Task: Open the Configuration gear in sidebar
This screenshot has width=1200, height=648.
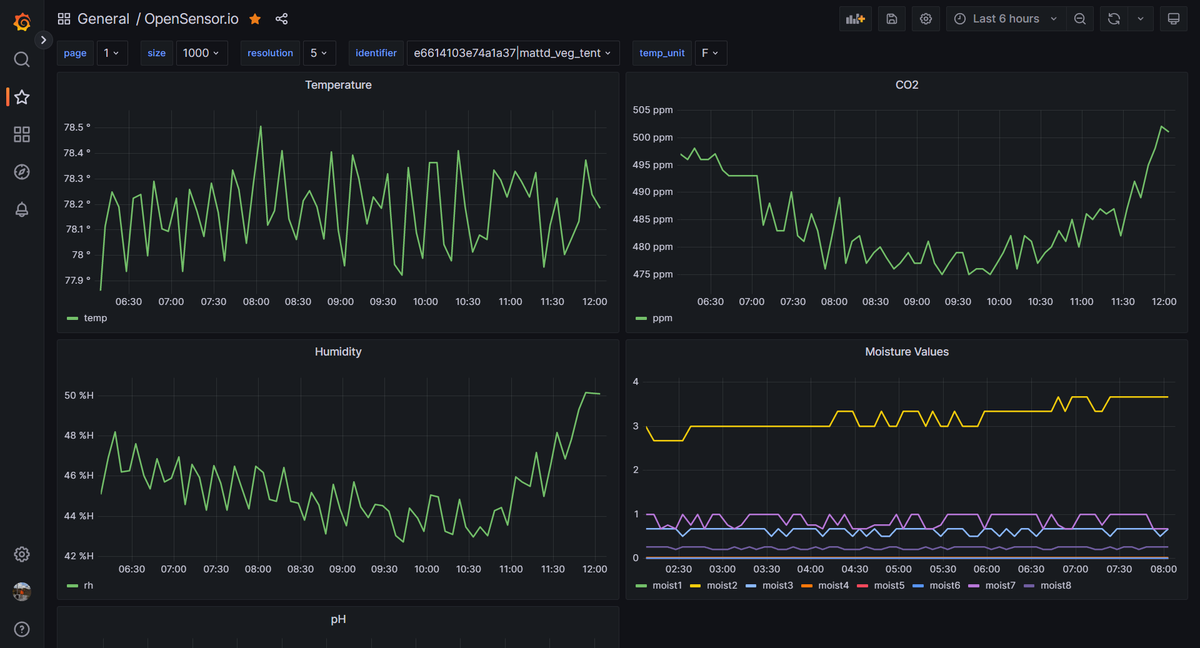Action: [x=22, y=554]
